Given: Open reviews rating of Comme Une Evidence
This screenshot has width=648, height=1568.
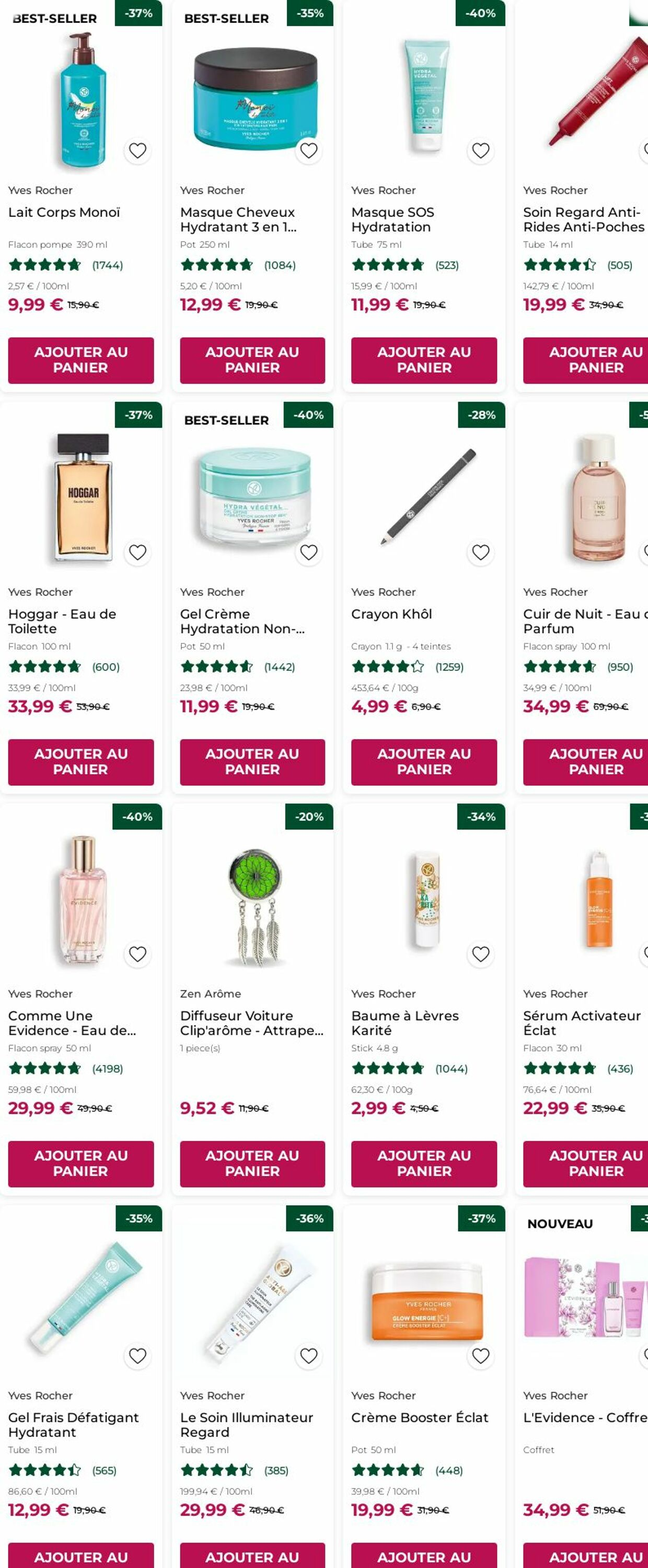Looking at the screenshot, I should pyautogui.click(x=66, y=1068).
